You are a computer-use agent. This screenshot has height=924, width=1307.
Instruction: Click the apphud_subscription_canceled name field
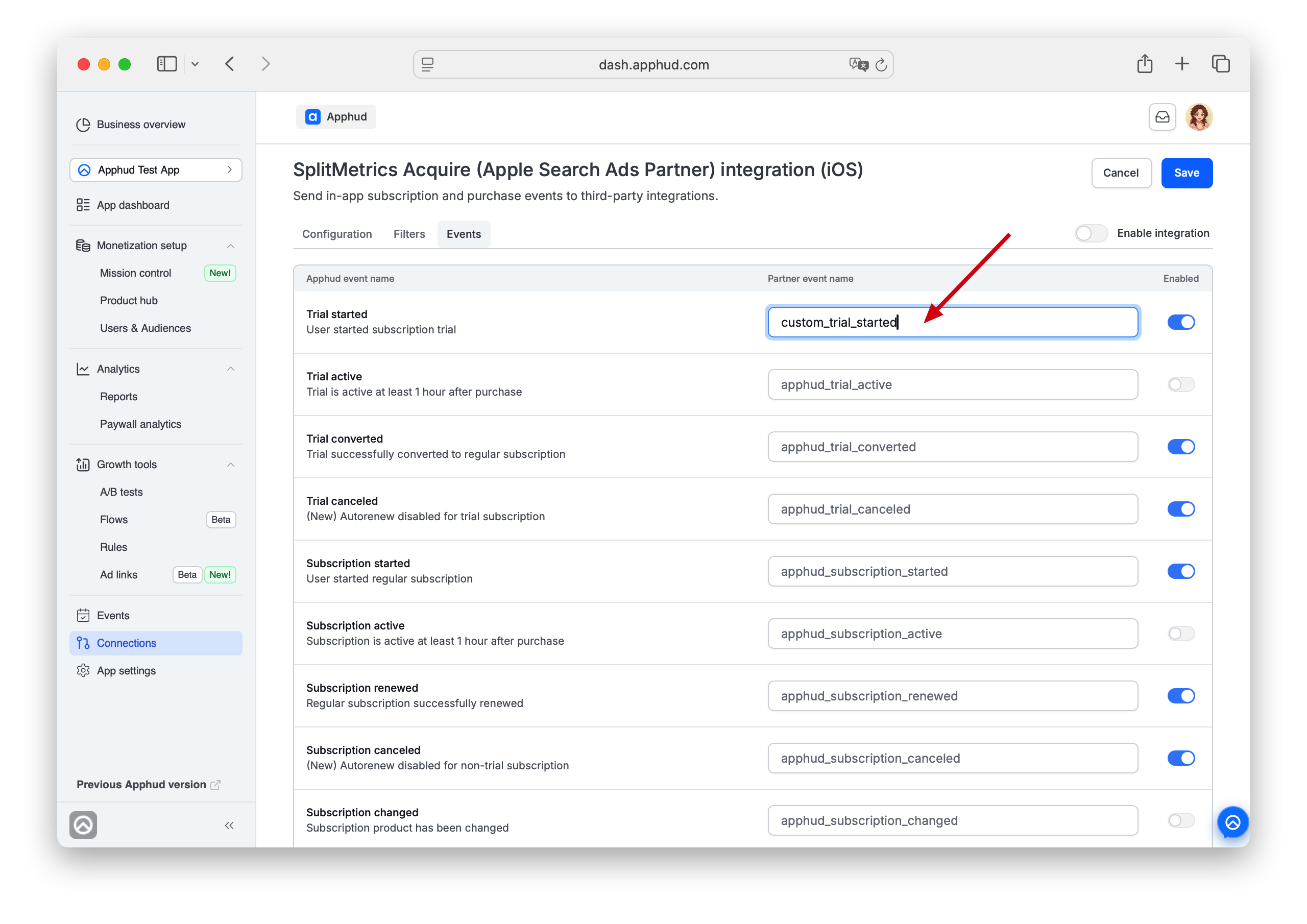tap(952, 759)
